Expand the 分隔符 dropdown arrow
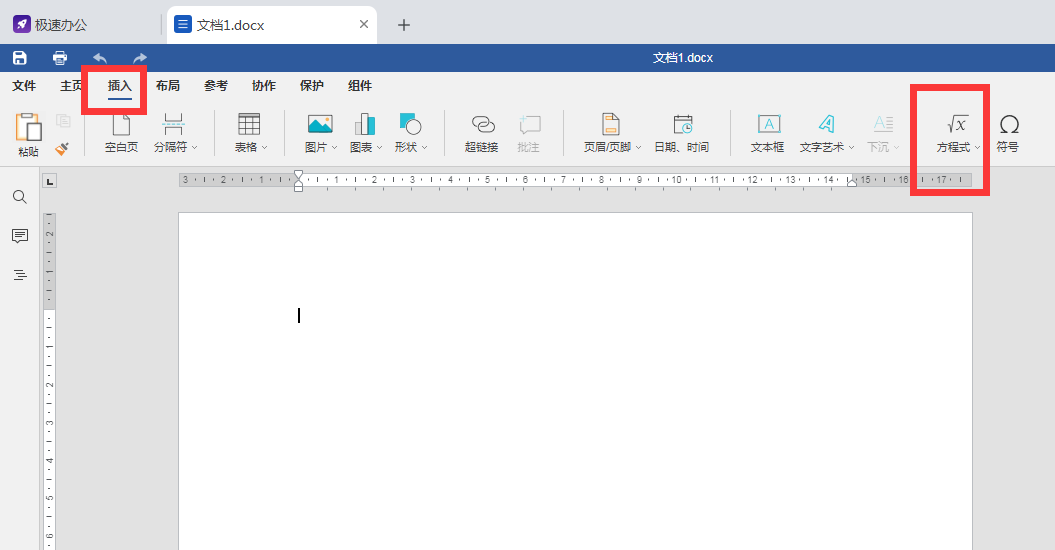 [x=194, y=147]
